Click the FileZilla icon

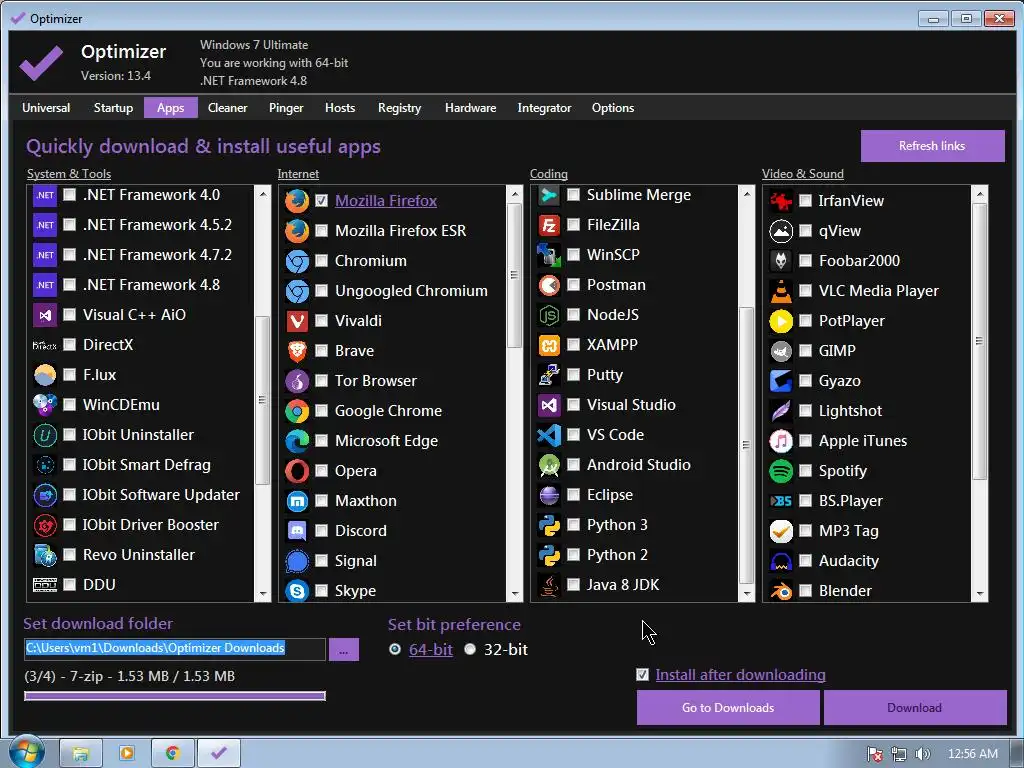(x=549, y=225)
